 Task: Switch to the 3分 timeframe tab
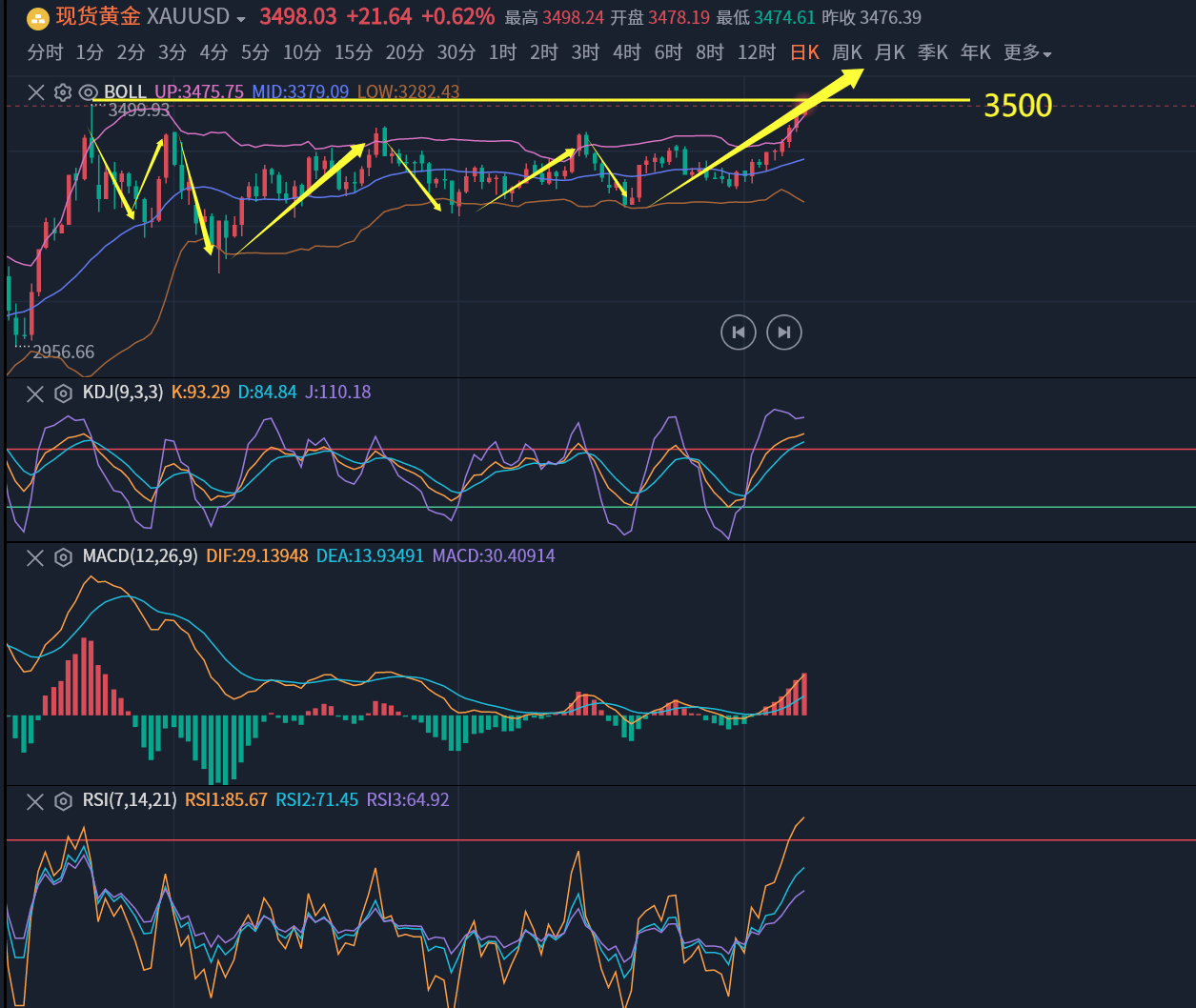point(172,52)
